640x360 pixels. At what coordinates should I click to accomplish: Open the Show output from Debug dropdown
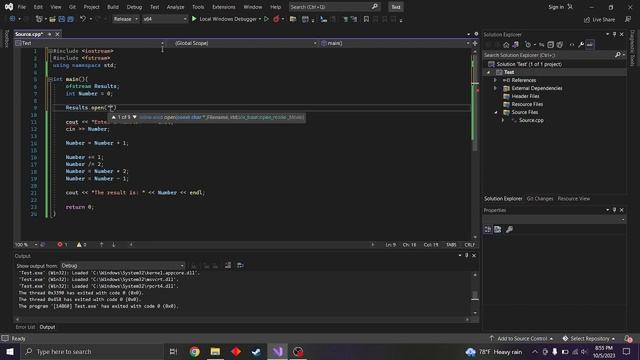(x=122, y=266)
